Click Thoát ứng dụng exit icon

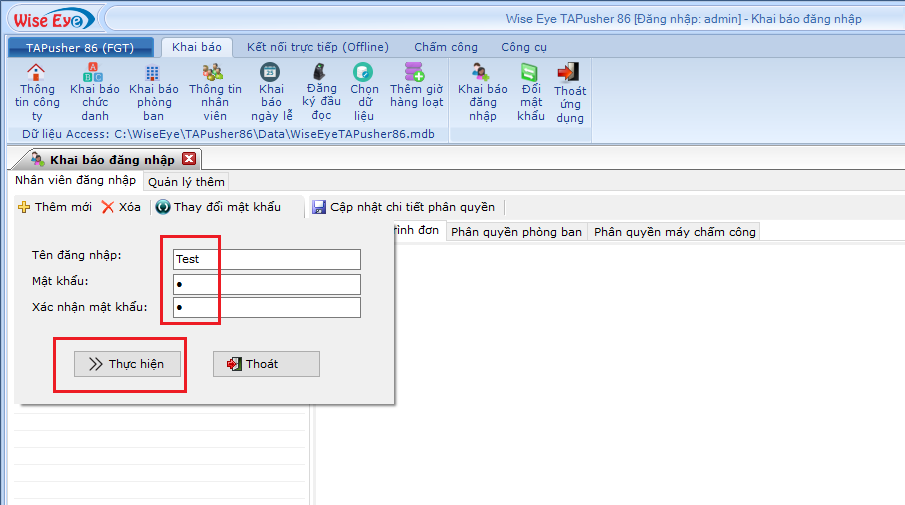(x=569, y=73)
